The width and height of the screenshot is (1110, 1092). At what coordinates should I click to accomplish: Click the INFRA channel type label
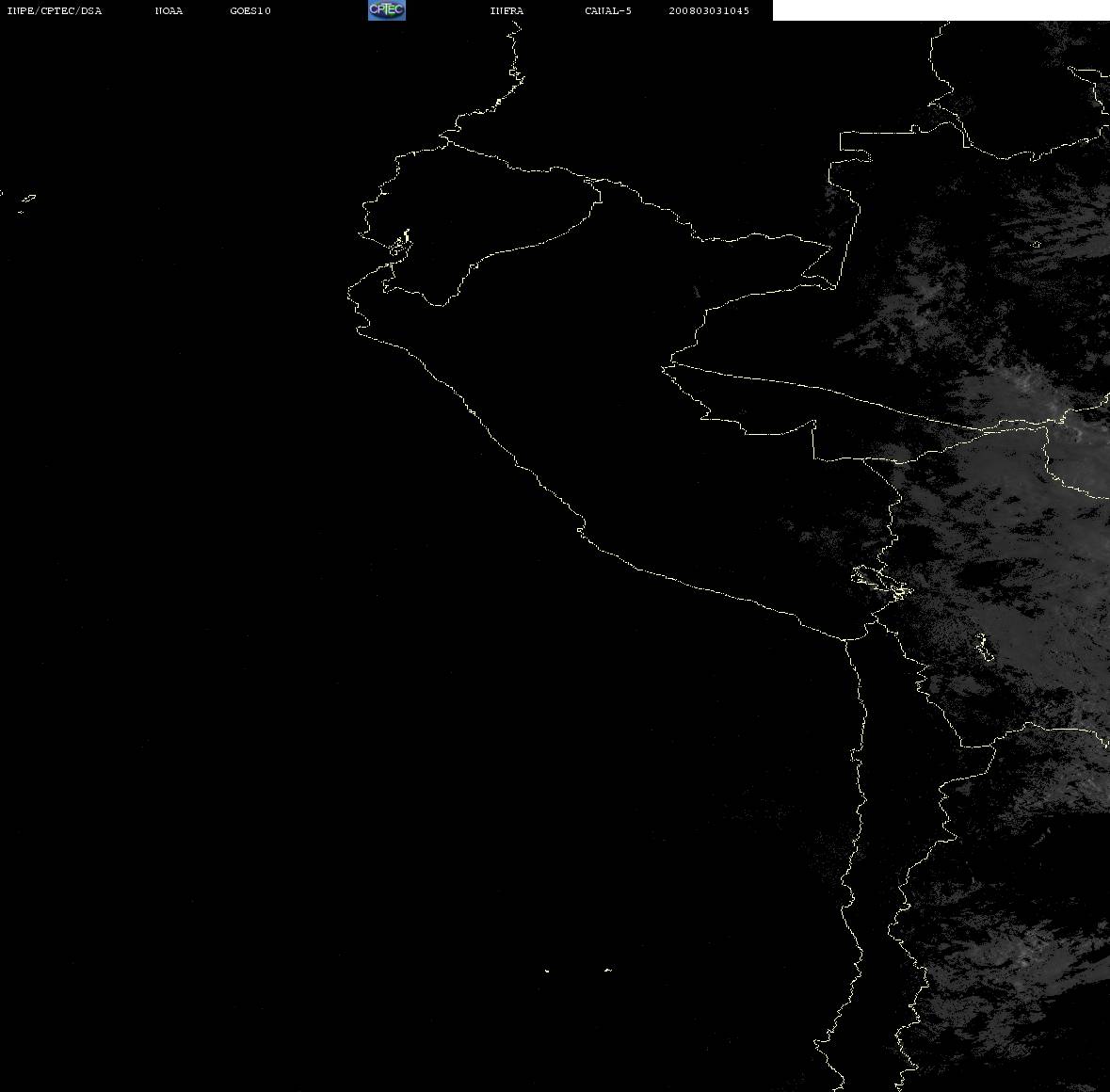click(x=507, y=10)
